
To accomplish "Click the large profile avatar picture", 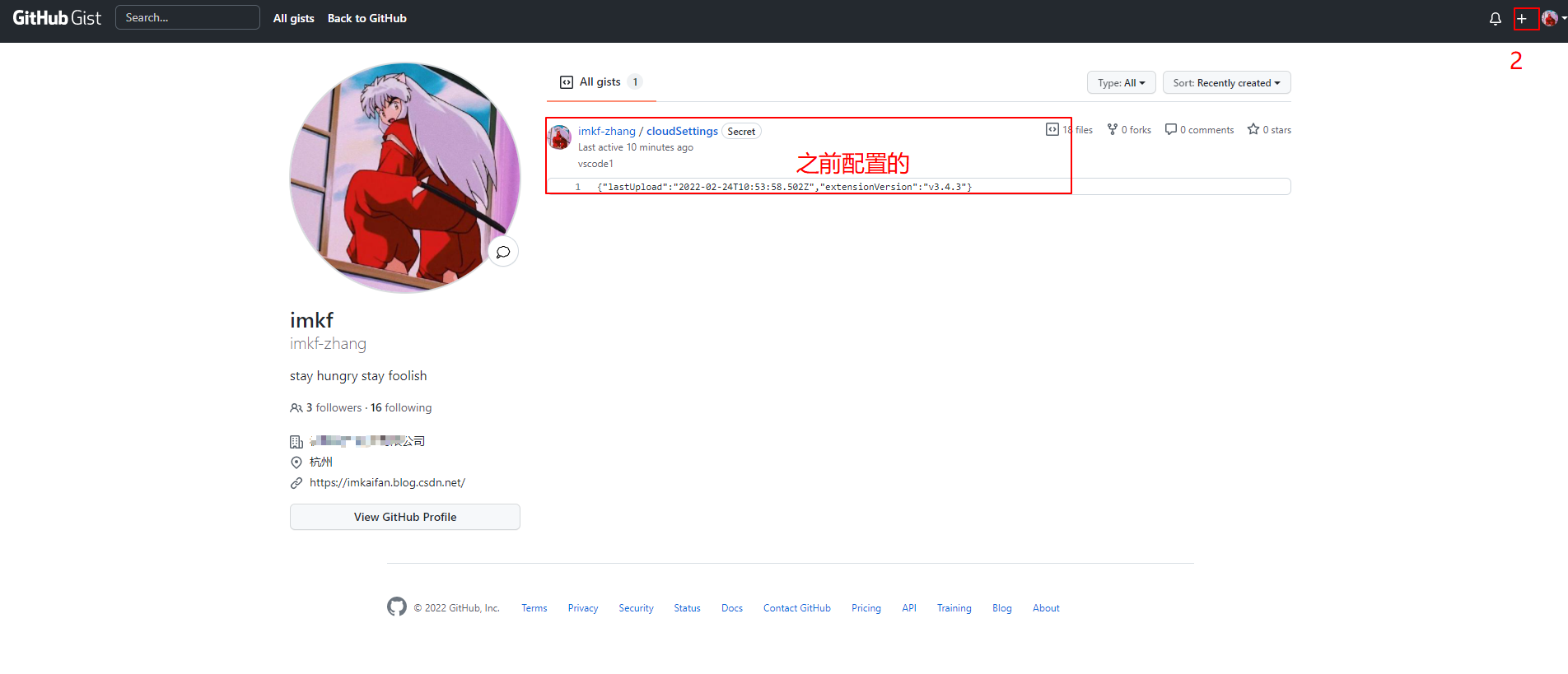I will tap(405, 178).
